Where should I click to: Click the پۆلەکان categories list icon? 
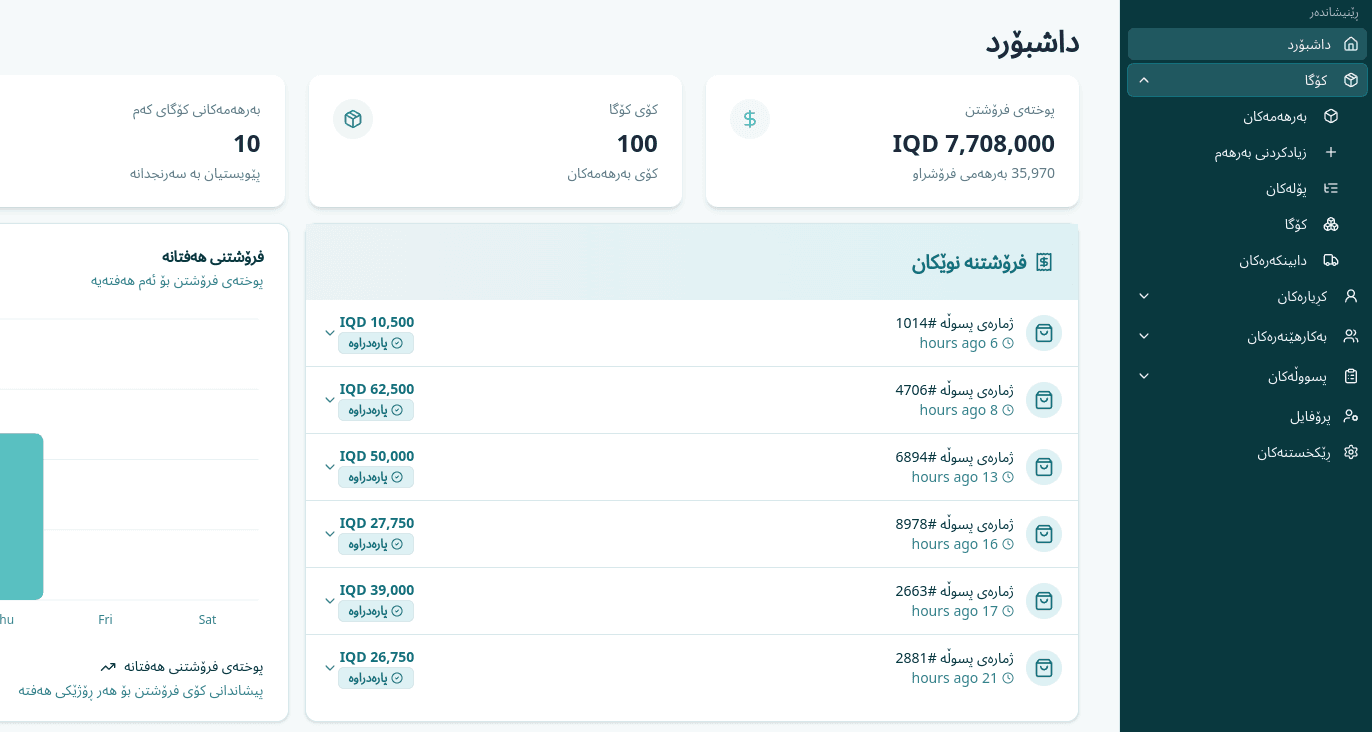click(x=1331, y=188)
